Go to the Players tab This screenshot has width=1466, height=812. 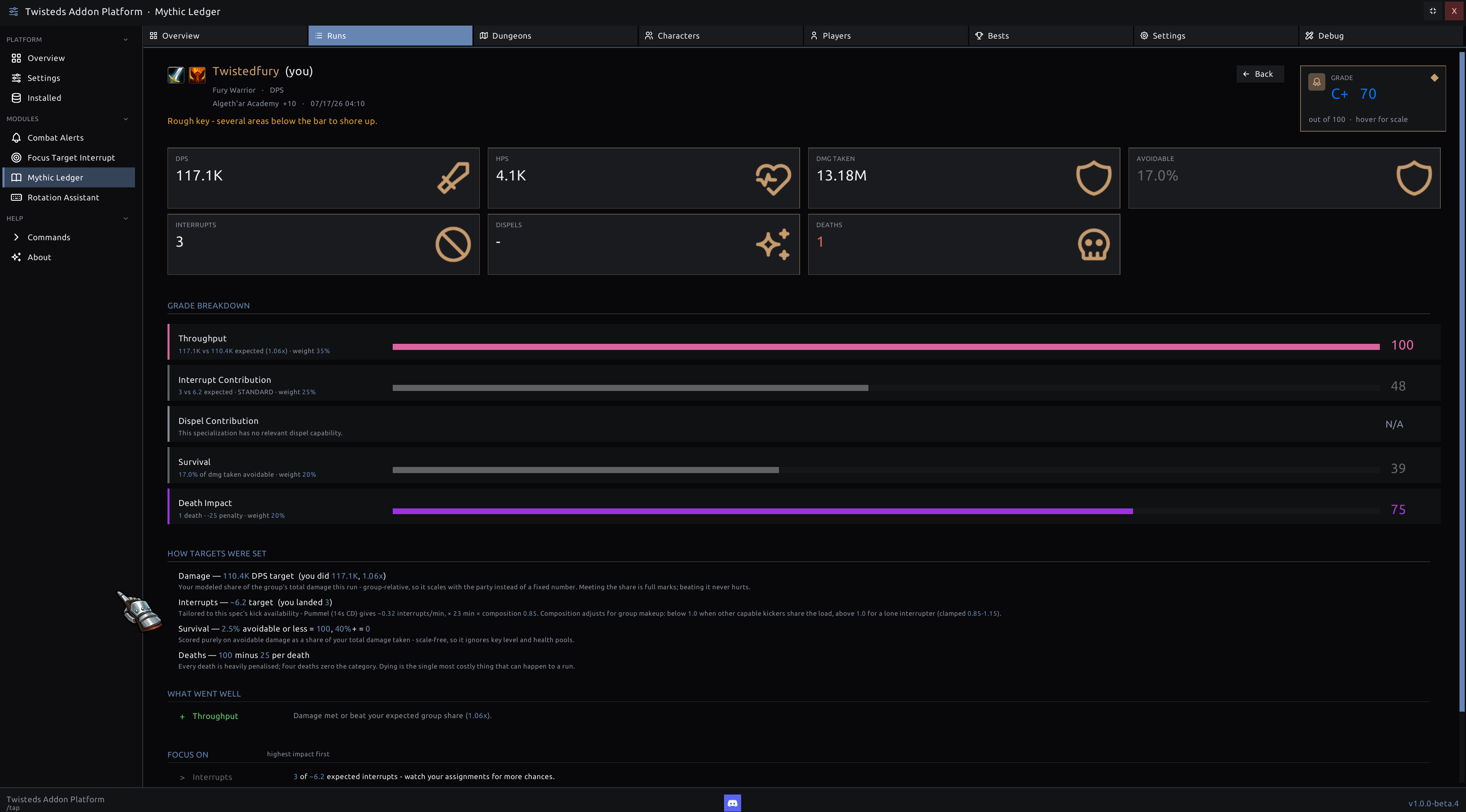pos(886,35)
